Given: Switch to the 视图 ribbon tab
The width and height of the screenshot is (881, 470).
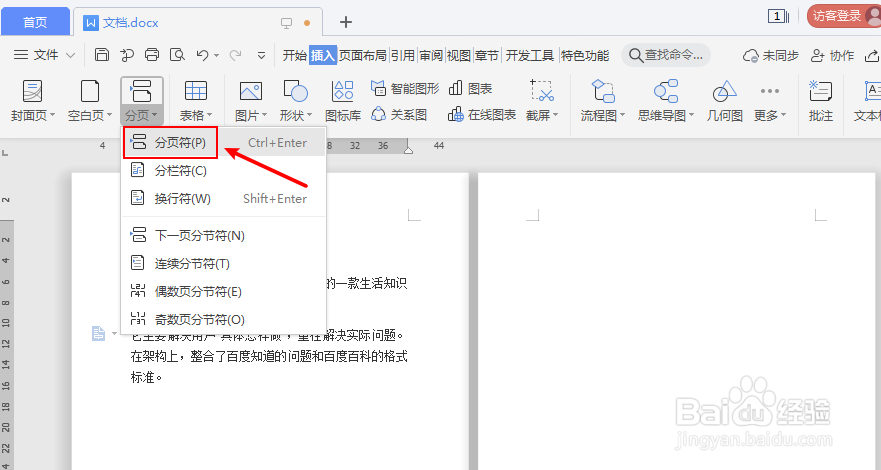Looking at the screenshot, I should [x=458, y=55].
